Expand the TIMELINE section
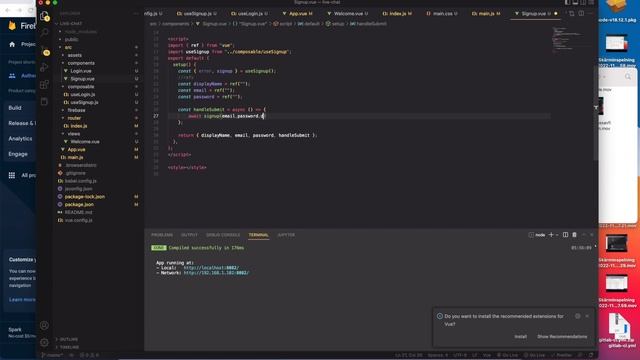Screen dimensions: 640x360 (x=67, y=347)
